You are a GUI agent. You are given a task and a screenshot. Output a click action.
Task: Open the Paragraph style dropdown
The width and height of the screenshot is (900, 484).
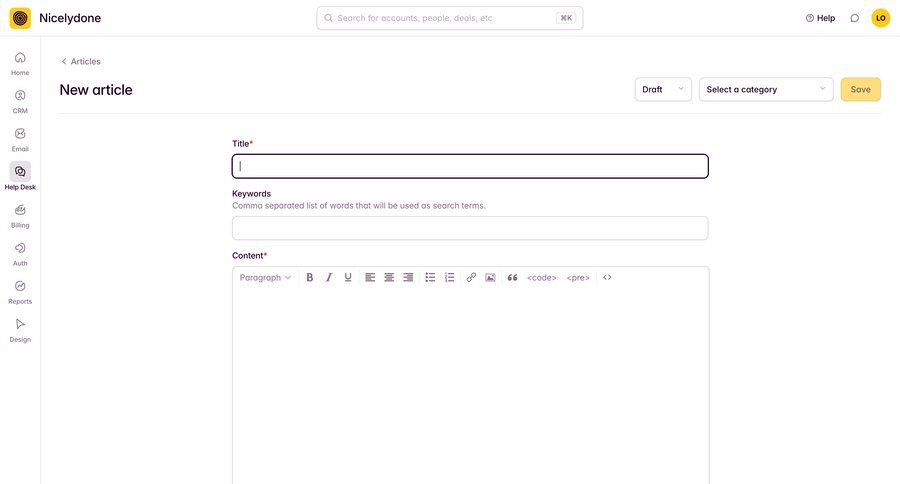coord(265,277)
